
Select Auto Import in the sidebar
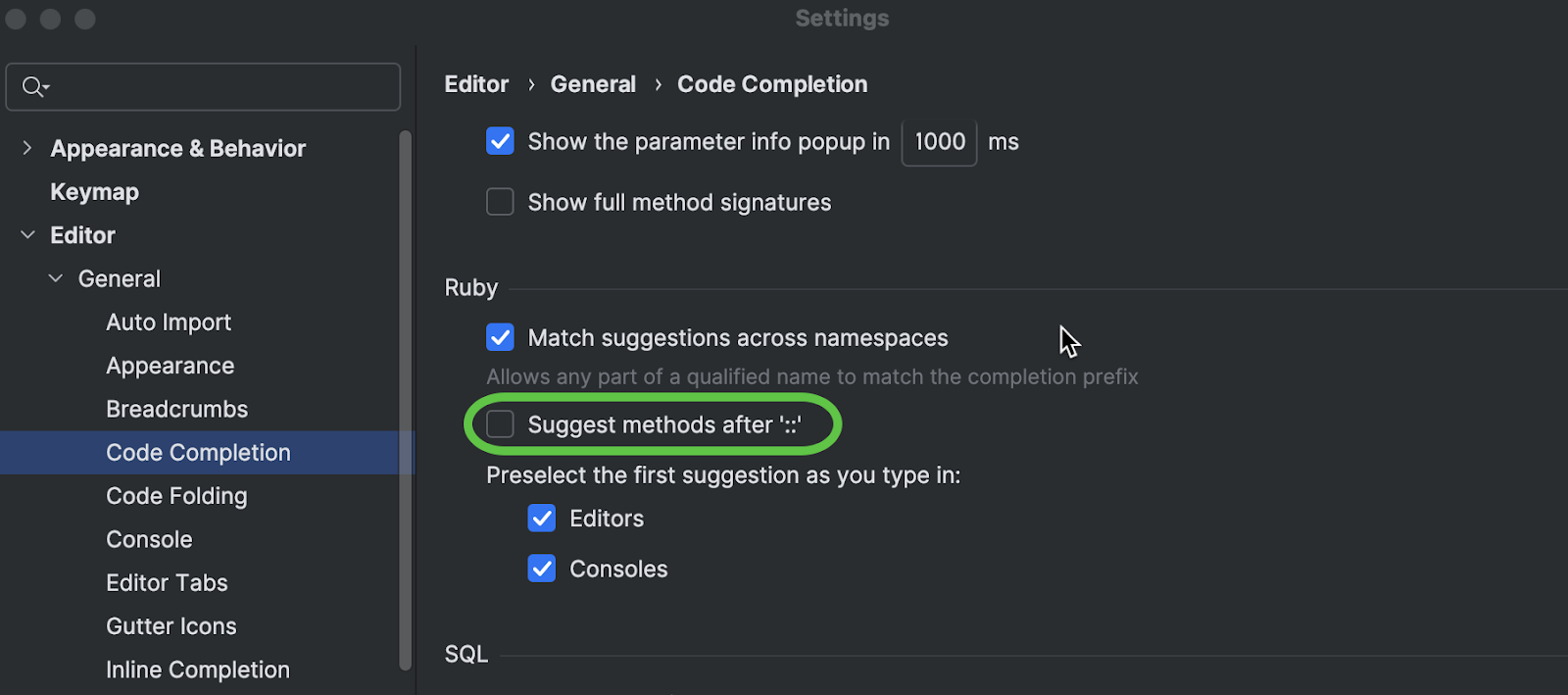click(169, 323)
